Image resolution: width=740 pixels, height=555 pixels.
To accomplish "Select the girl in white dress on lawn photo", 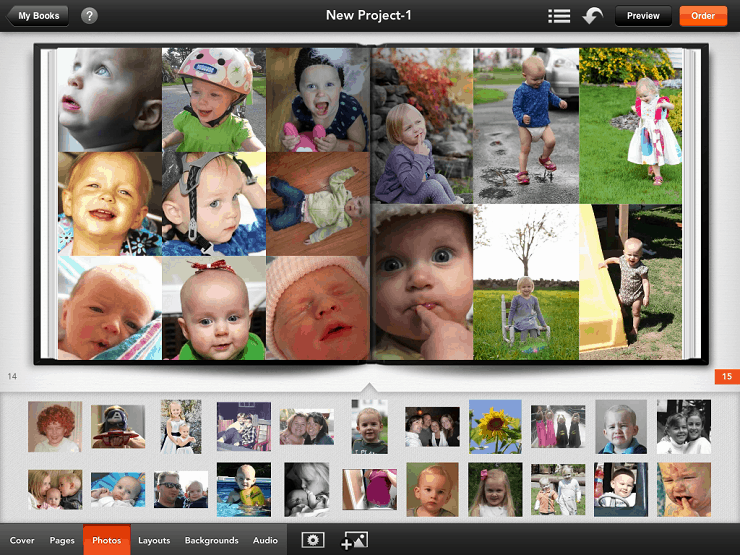I will click(x=631, y=126).
